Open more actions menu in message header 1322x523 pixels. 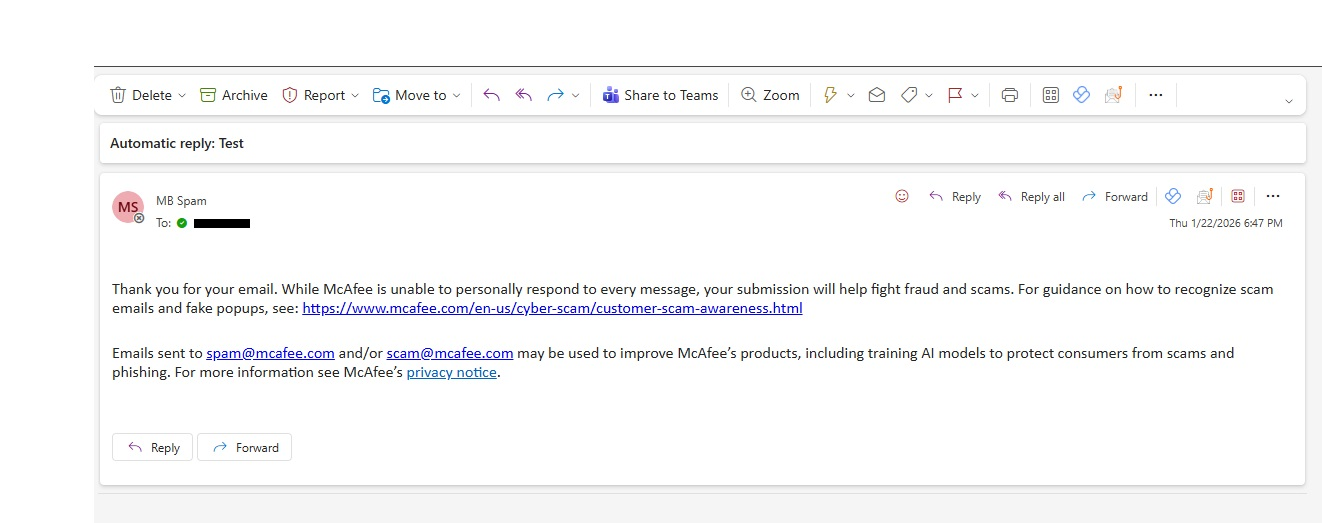click(x=1273, y=196)
